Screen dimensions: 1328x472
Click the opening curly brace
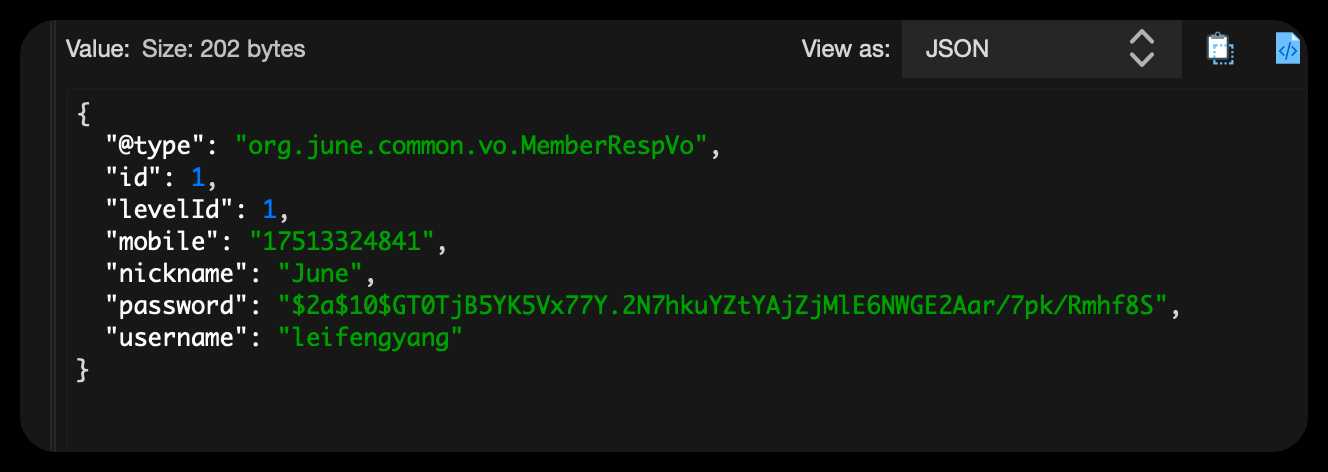tap(83, 115)
